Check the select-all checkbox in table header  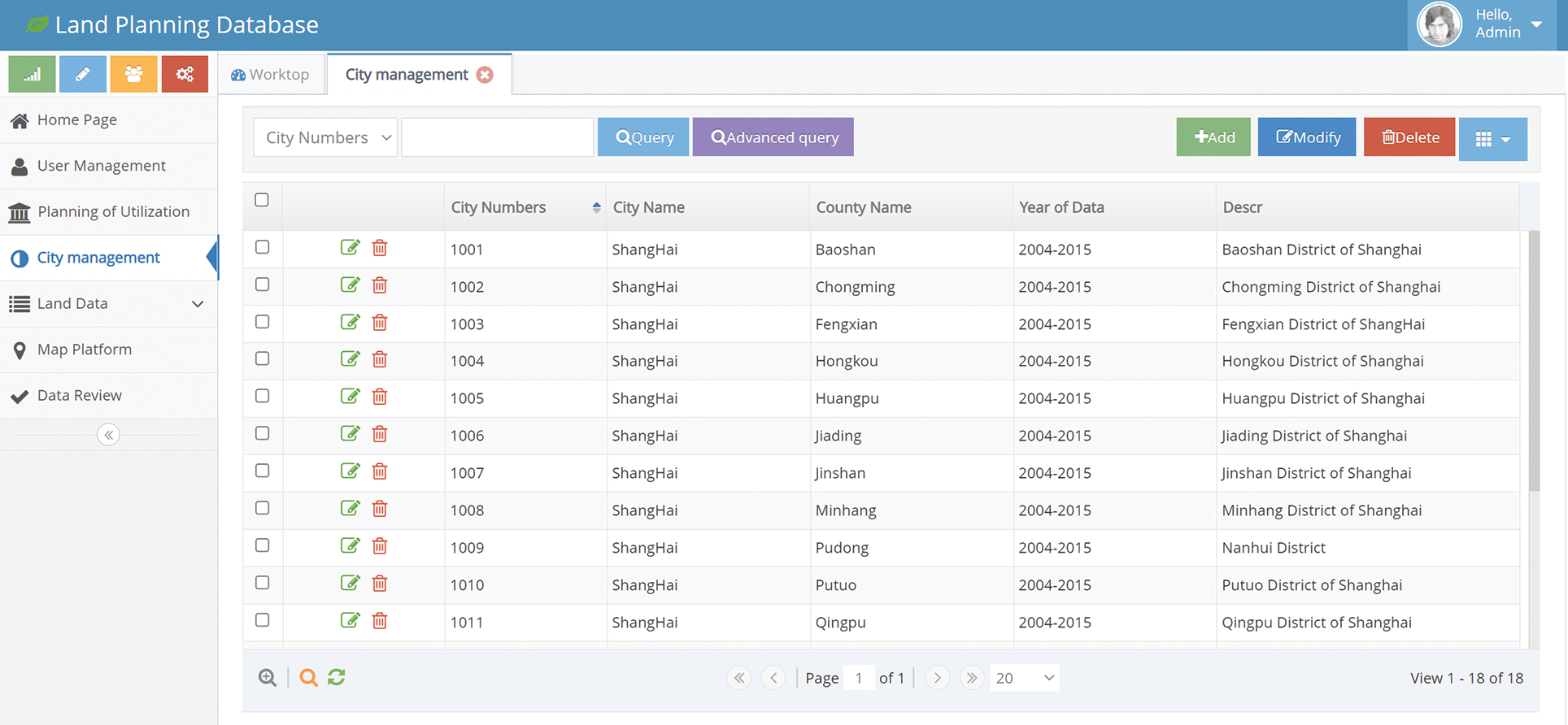tap(262, 200)
